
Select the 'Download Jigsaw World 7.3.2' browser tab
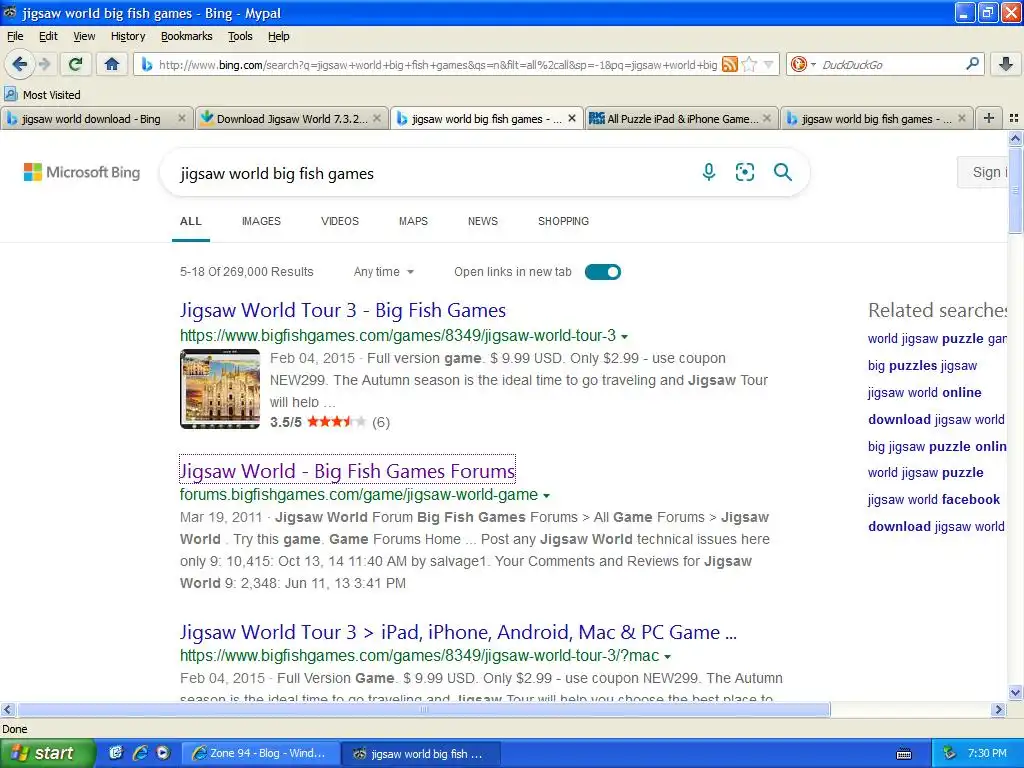(291, 118)
